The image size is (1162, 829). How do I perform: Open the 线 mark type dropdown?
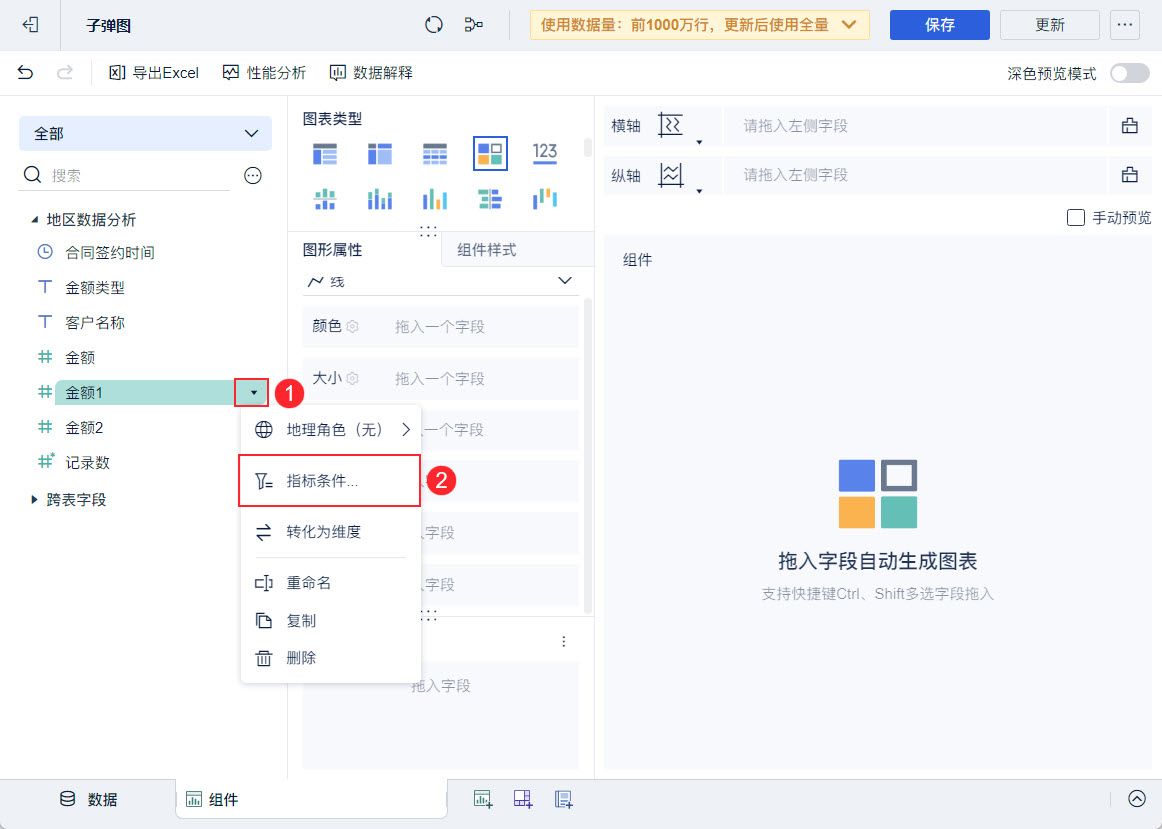(441, 282)
